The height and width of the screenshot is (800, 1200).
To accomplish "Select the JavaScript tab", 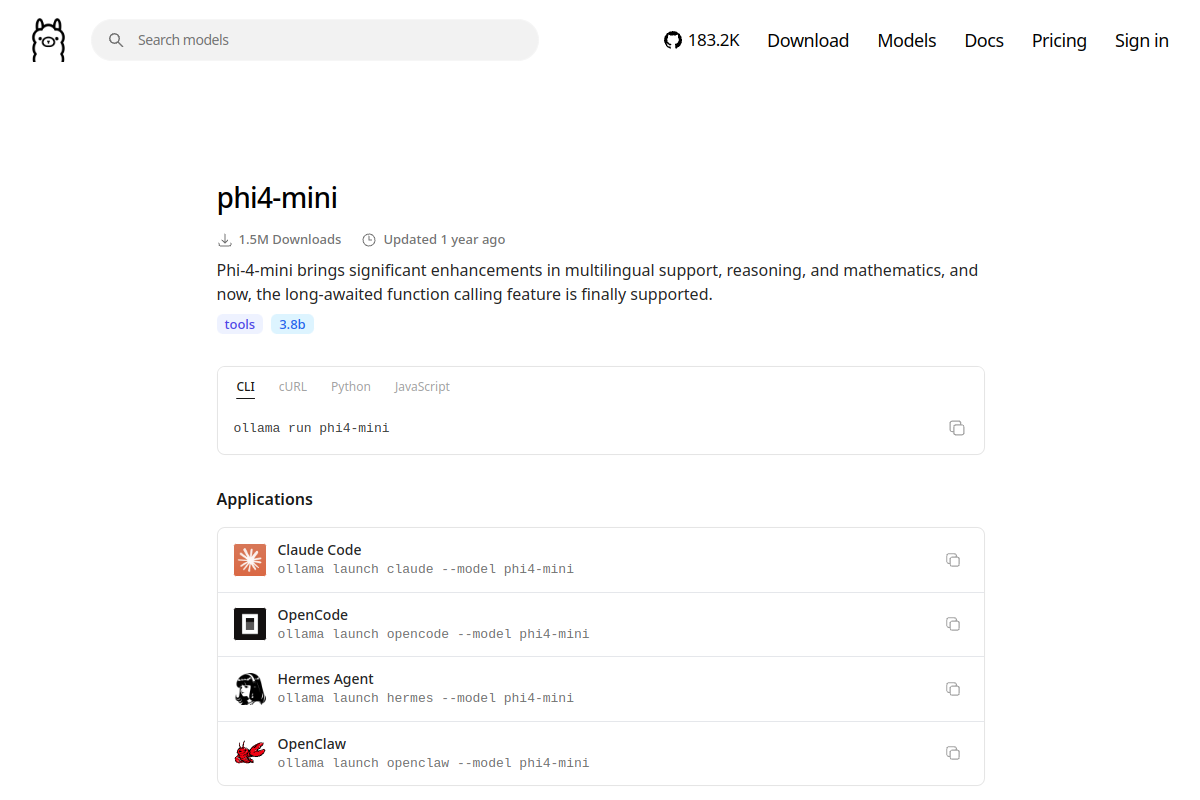I will pos(422,387).
